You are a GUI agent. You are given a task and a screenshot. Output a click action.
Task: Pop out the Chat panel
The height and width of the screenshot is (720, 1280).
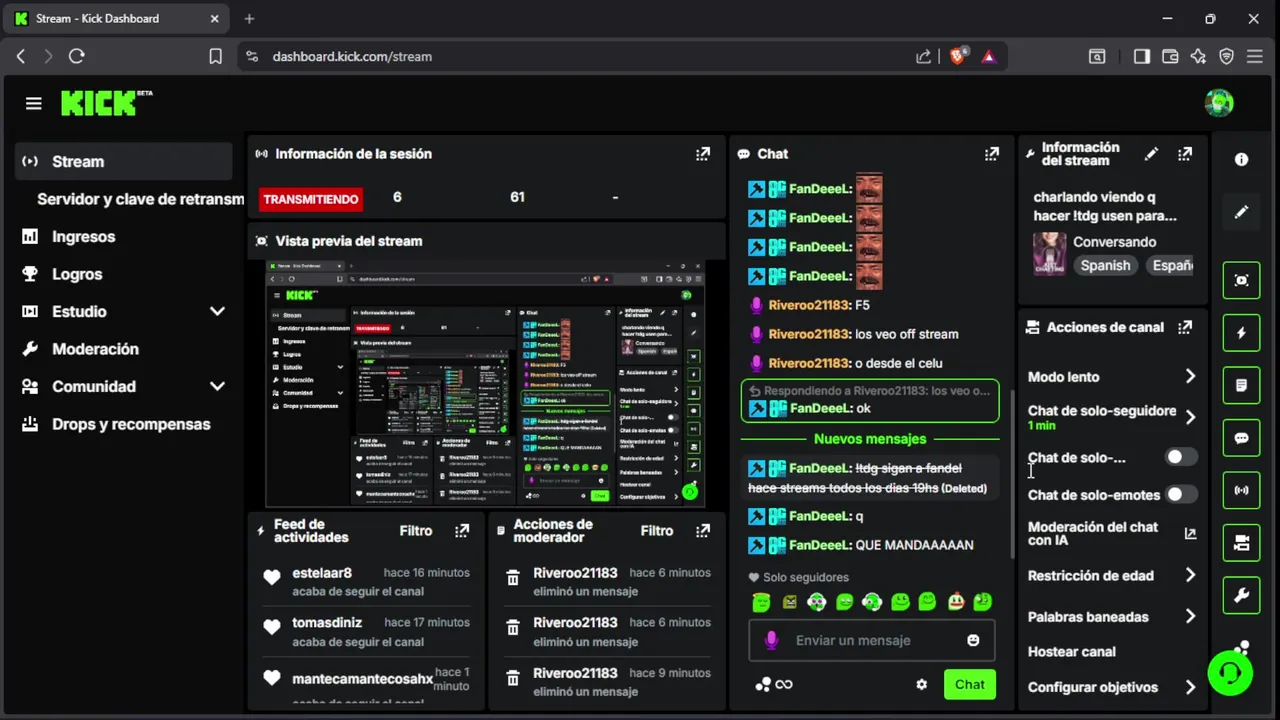[x=991, y=154]
